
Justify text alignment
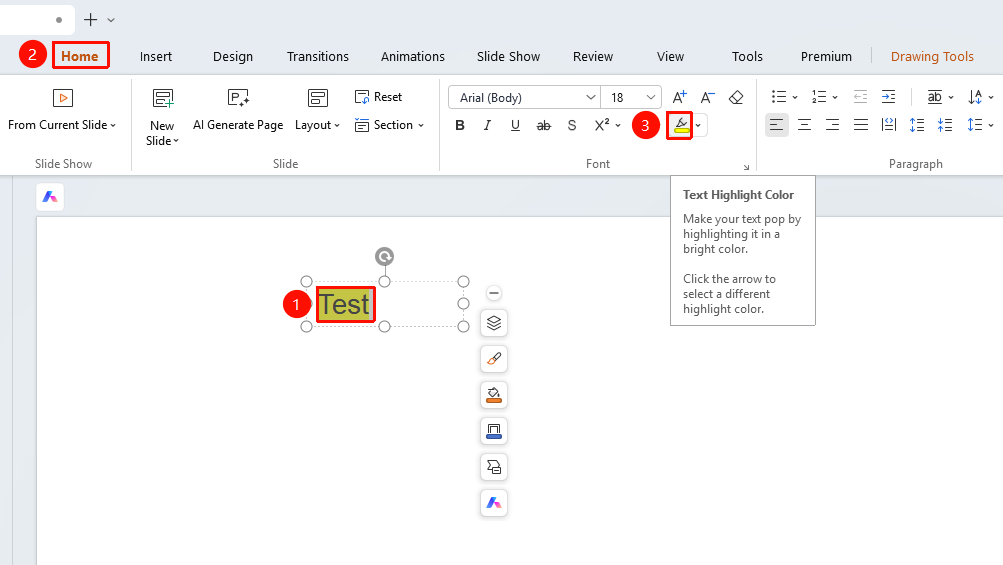861,125
